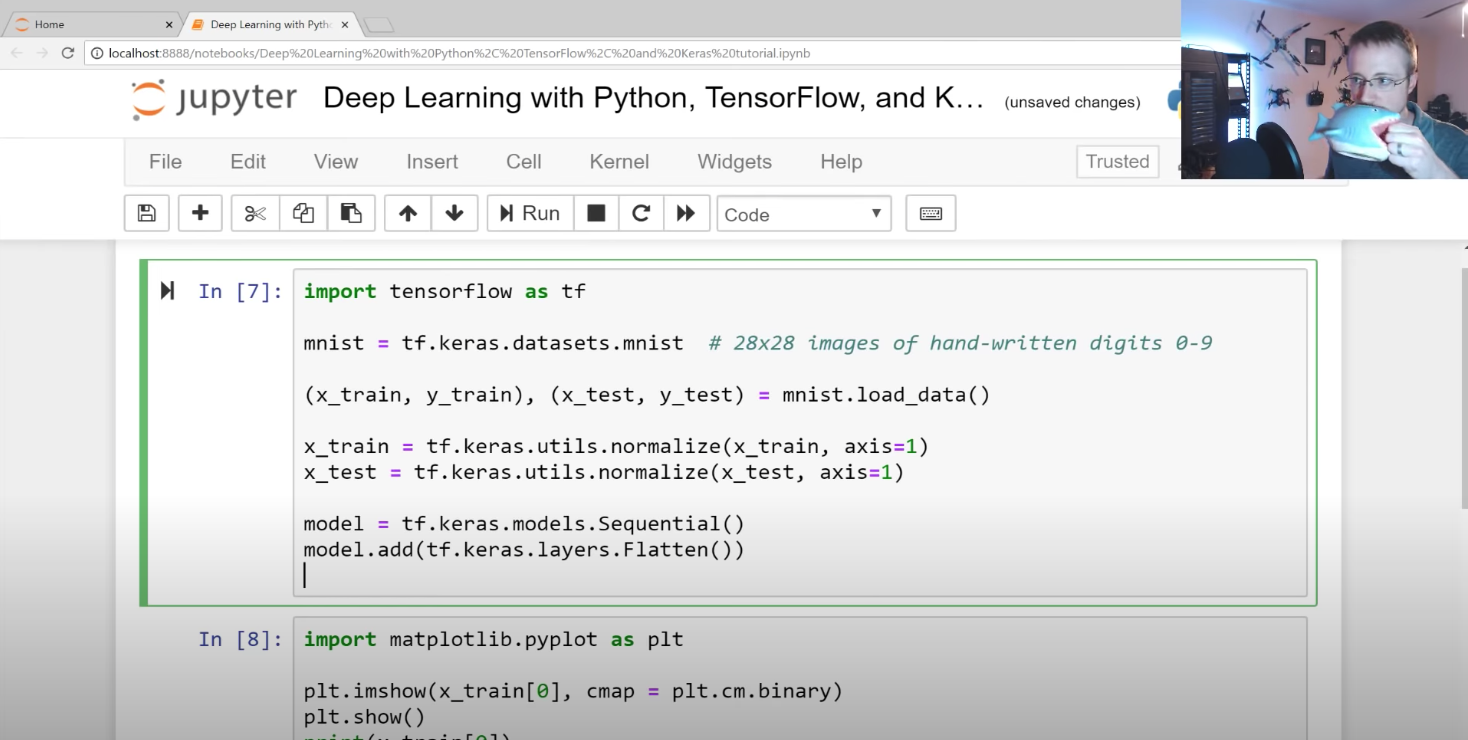Open the Kernel menu
The height and width of the screenshot is (740, 1468).
(x=619, y=162)
